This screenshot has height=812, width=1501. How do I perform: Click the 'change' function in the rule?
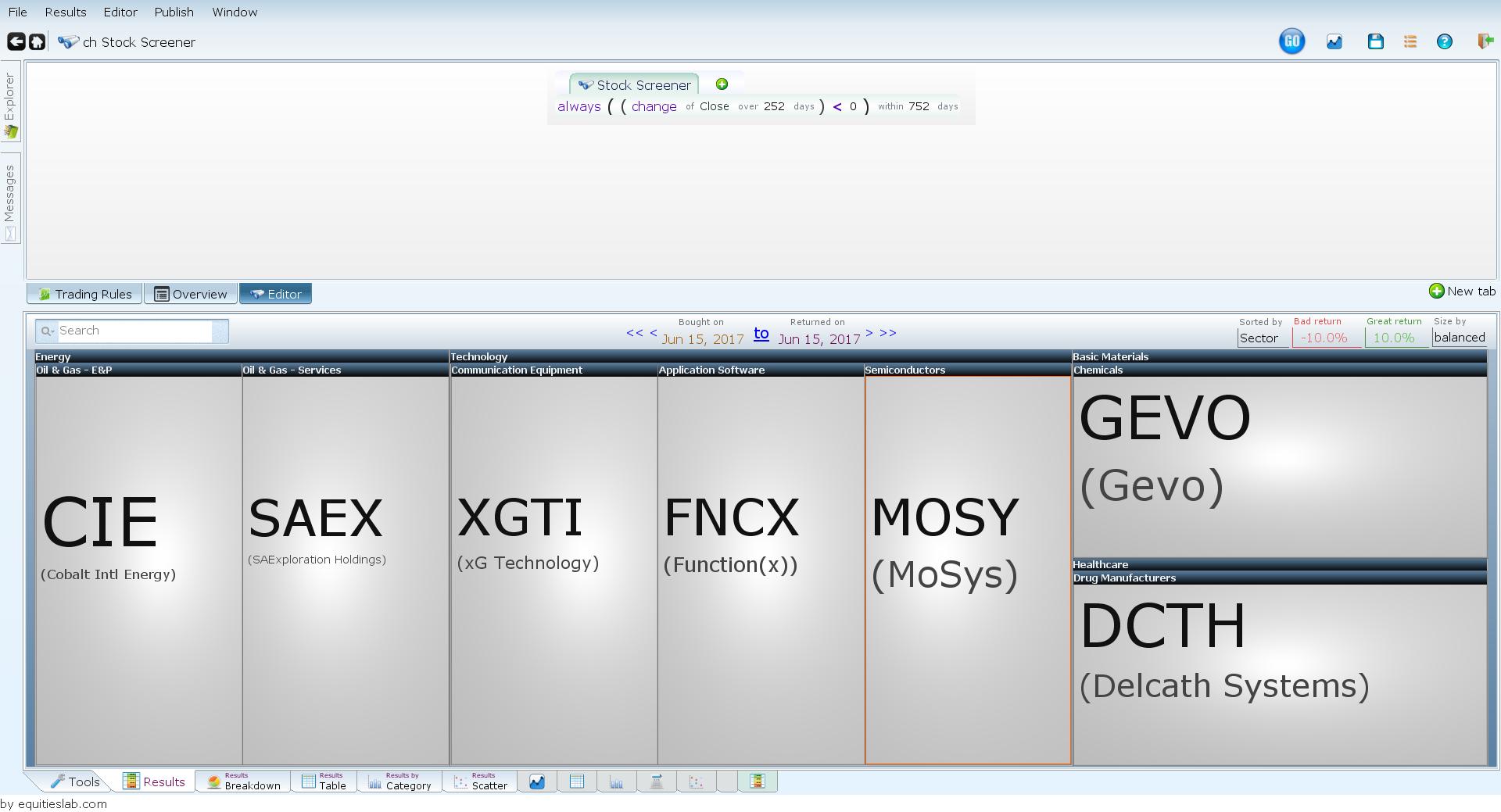coord(654,106)
